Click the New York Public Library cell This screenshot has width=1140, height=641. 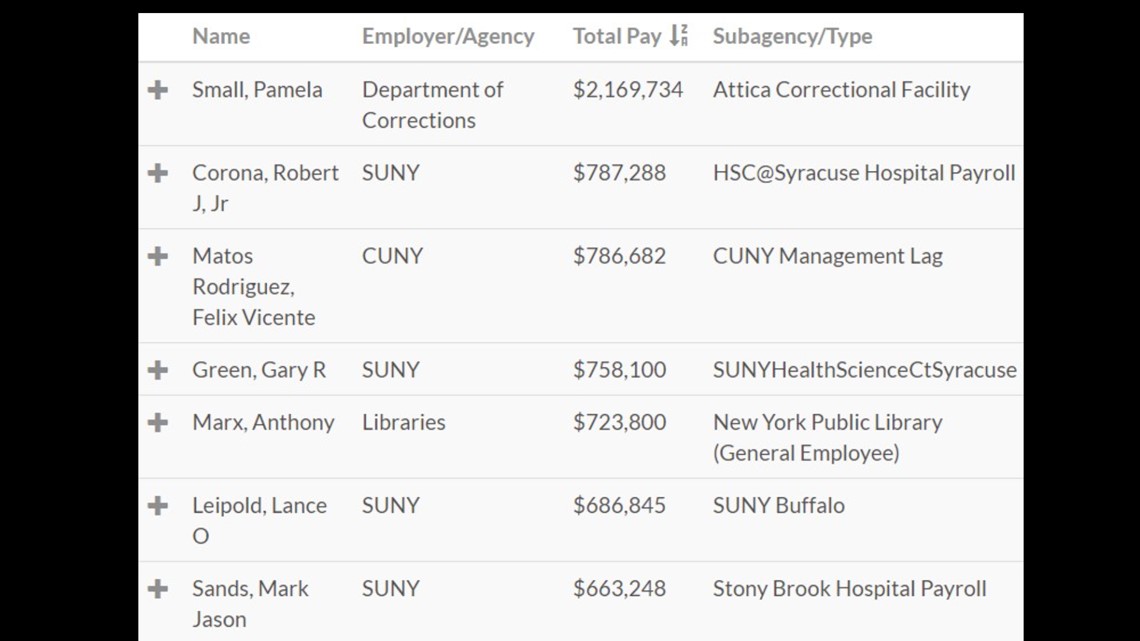point(827,438)
